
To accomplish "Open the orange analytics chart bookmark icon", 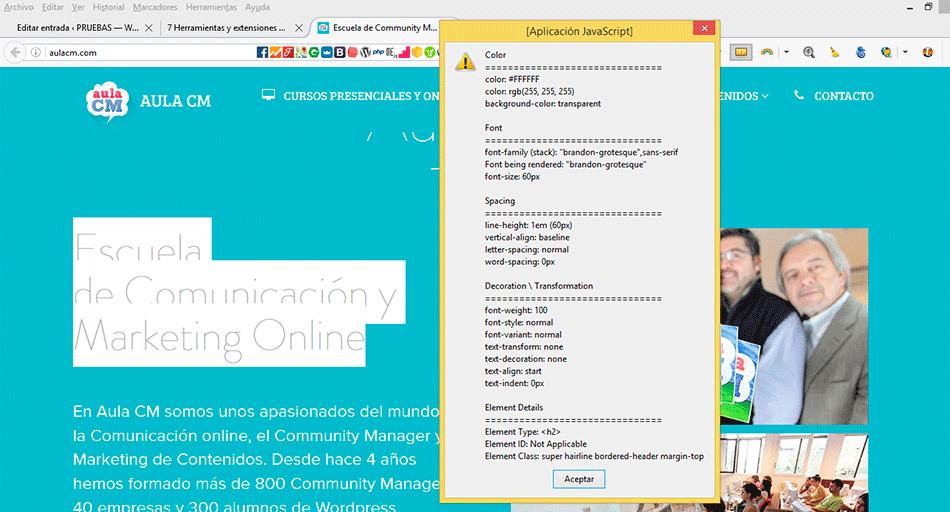I will pyautogui.click(x=276, y=52).
